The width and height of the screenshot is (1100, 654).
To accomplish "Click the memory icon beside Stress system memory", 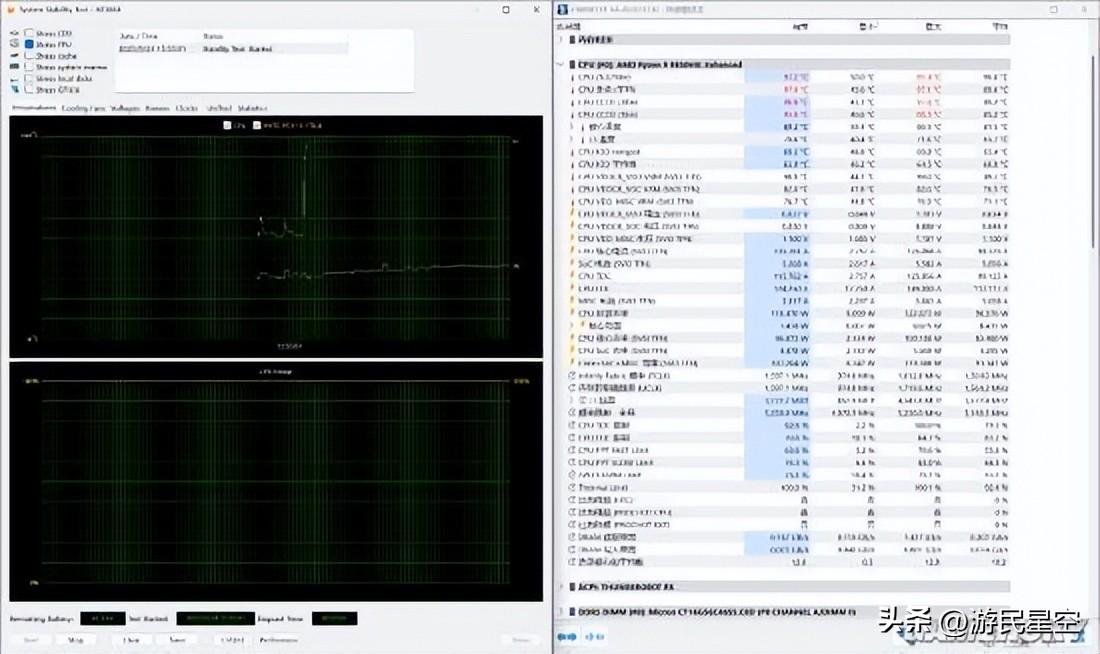I will (x=14, y=67).
